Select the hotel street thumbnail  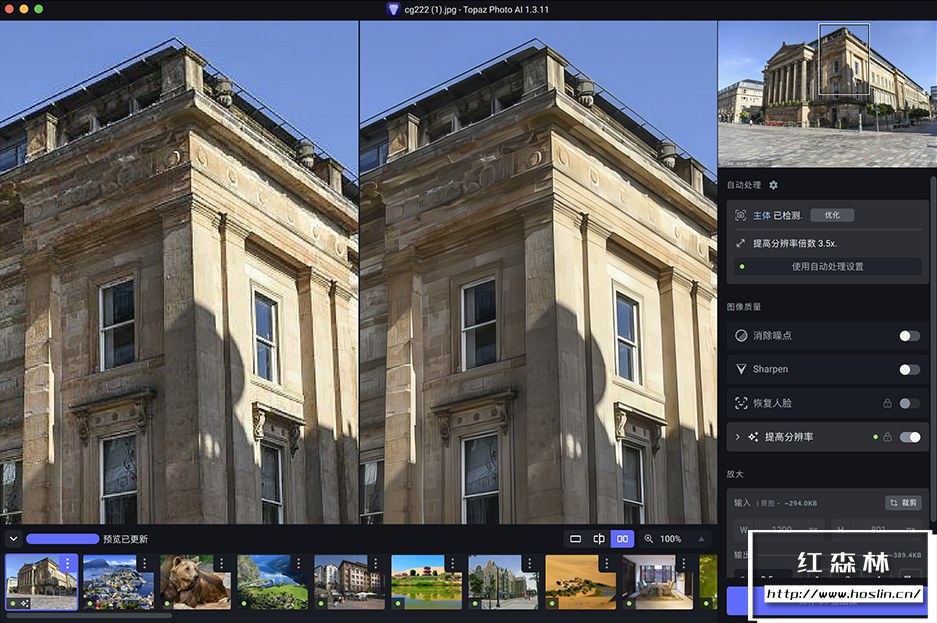[x=350, y=582]
